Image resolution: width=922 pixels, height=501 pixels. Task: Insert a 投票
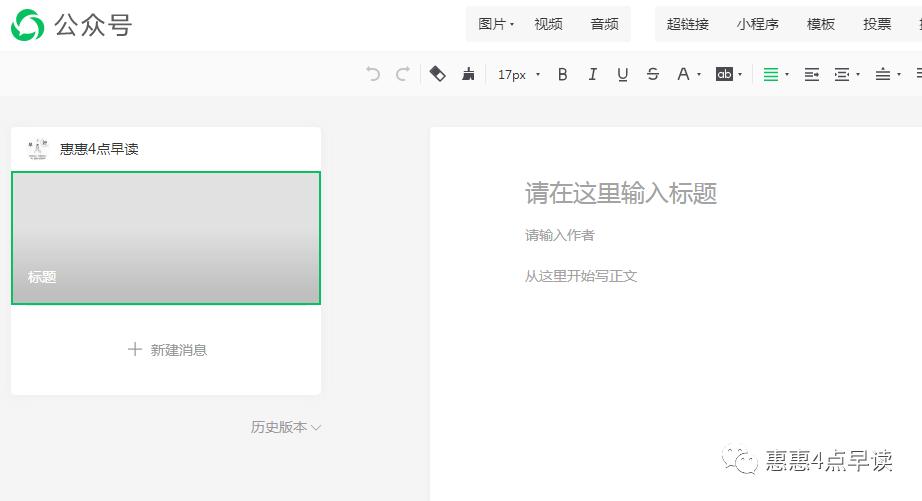pos(877,24)
